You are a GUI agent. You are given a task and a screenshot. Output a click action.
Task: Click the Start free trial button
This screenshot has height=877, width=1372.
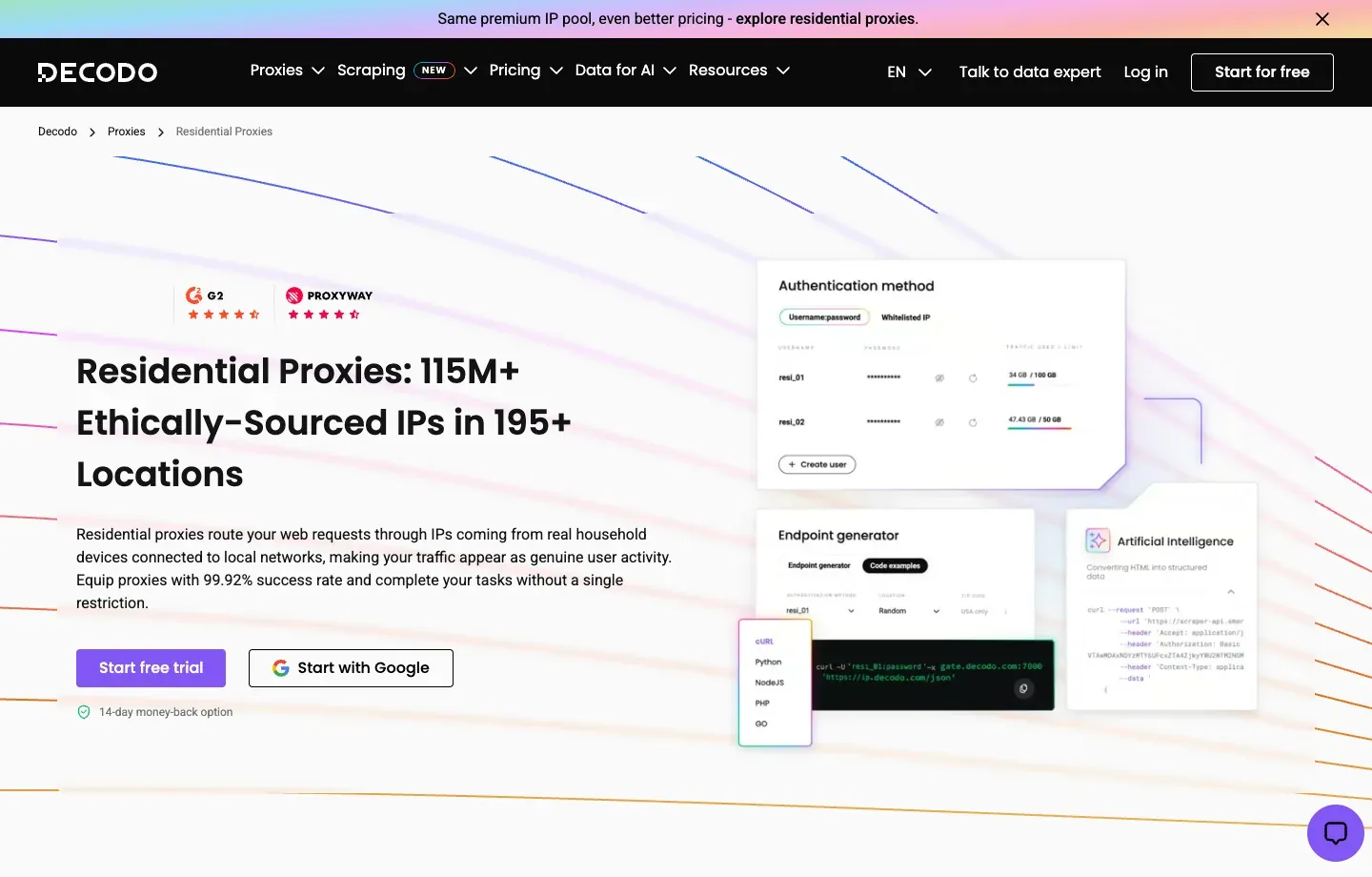[151, 668]
